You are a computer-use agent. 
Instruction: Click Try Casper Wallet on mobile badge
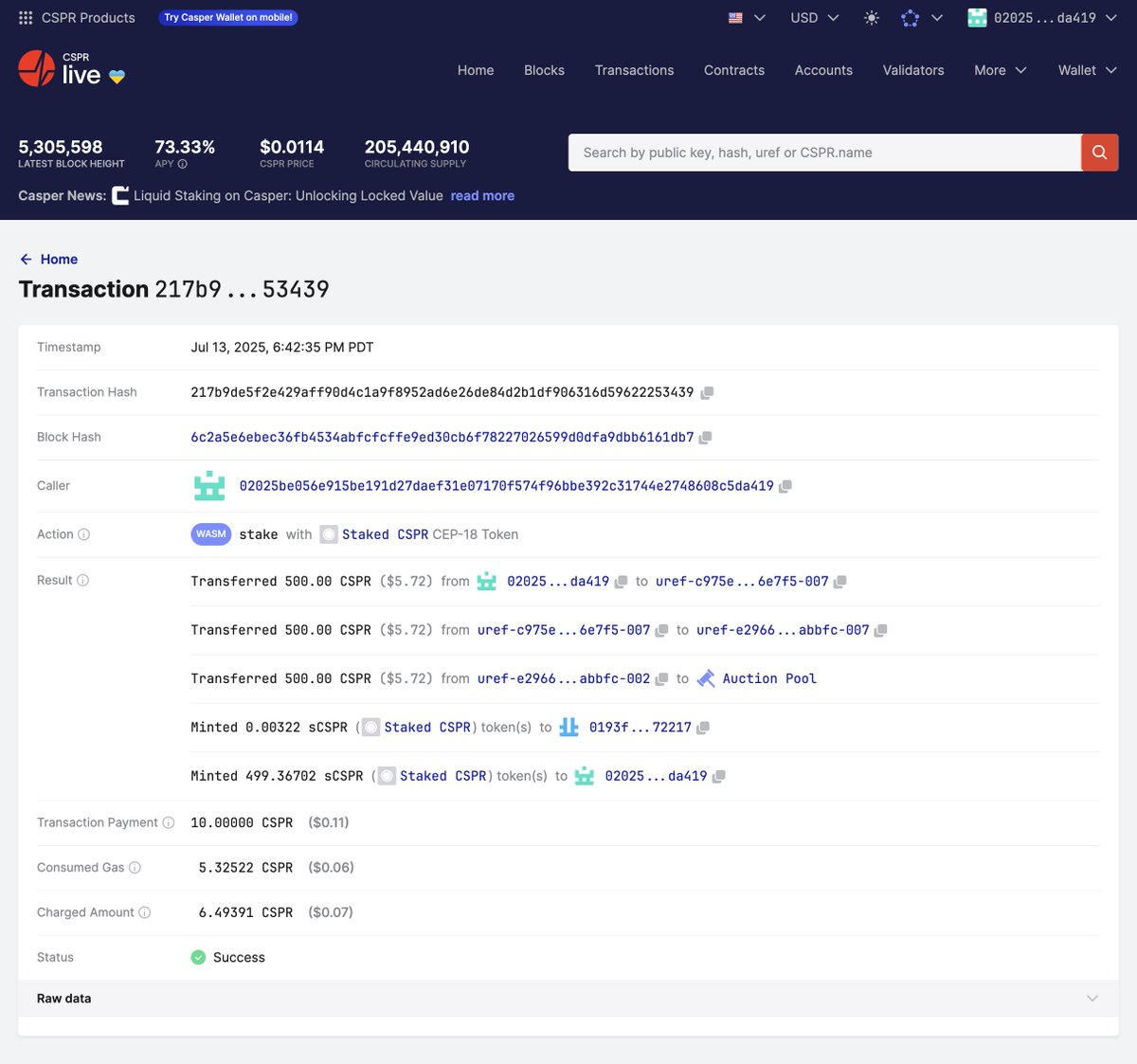coord(228,17)
